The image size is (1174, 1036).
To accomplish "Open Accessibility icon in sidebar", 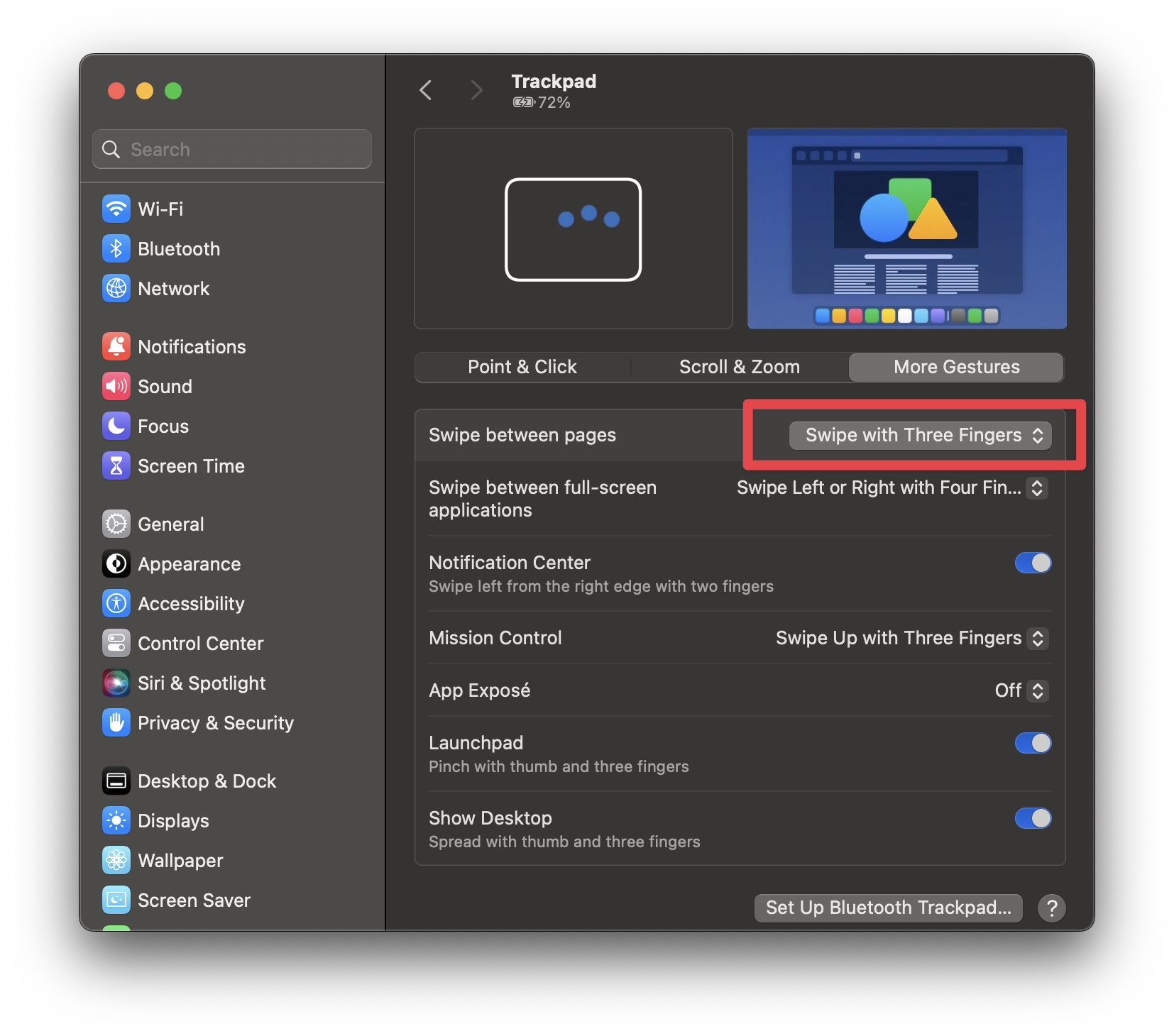I will pyautogui.click(x=116, y=603).
